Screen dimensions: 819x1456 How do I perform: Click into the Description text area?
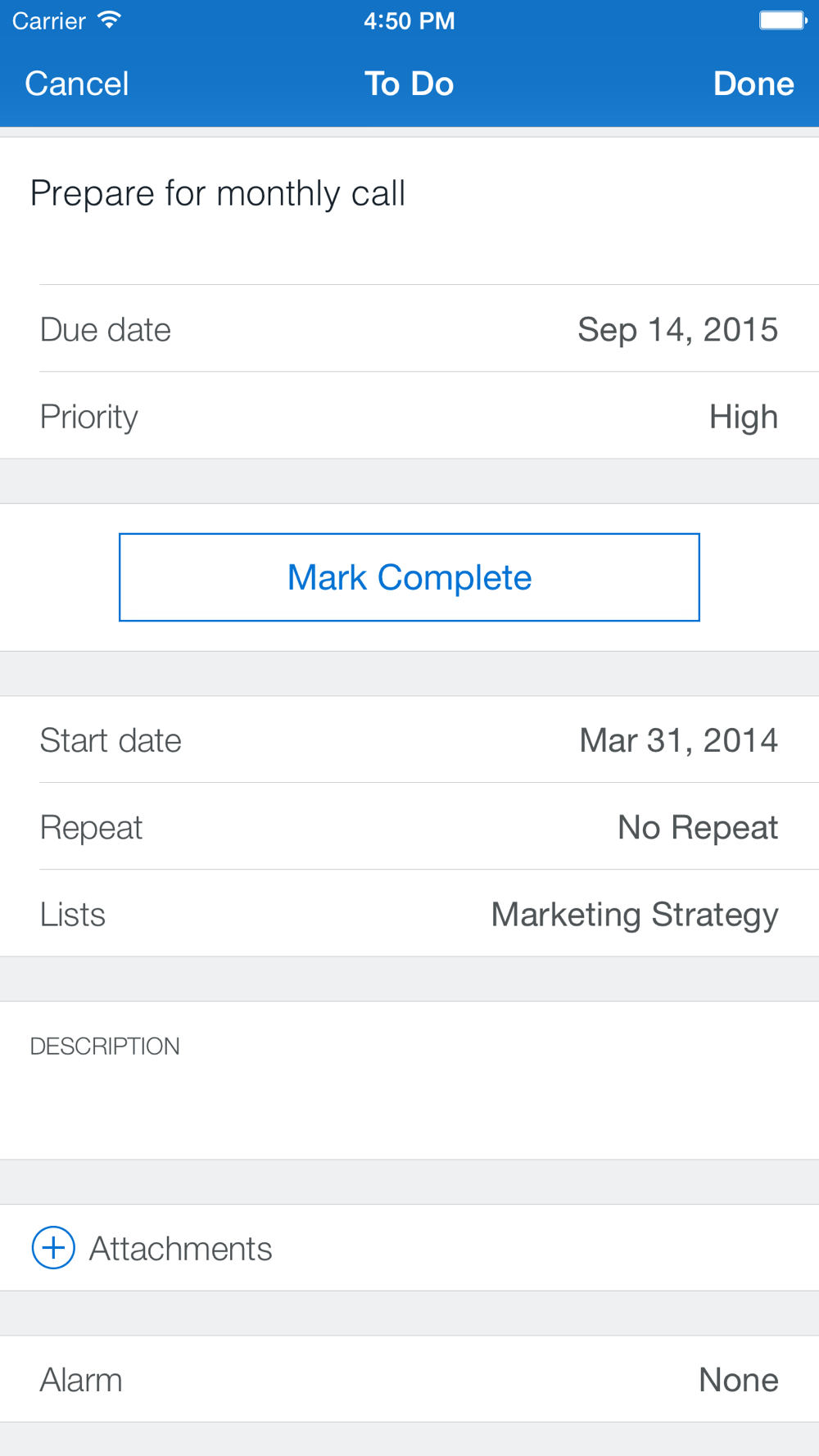click(409, 1101)
